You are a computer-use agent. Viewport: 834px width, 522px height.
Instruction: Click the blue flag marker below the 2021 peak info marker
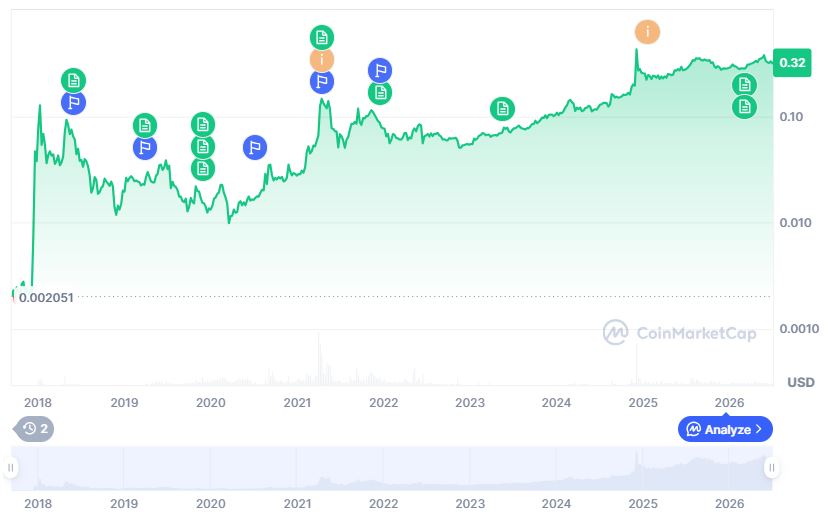click(x=322, y=82)
